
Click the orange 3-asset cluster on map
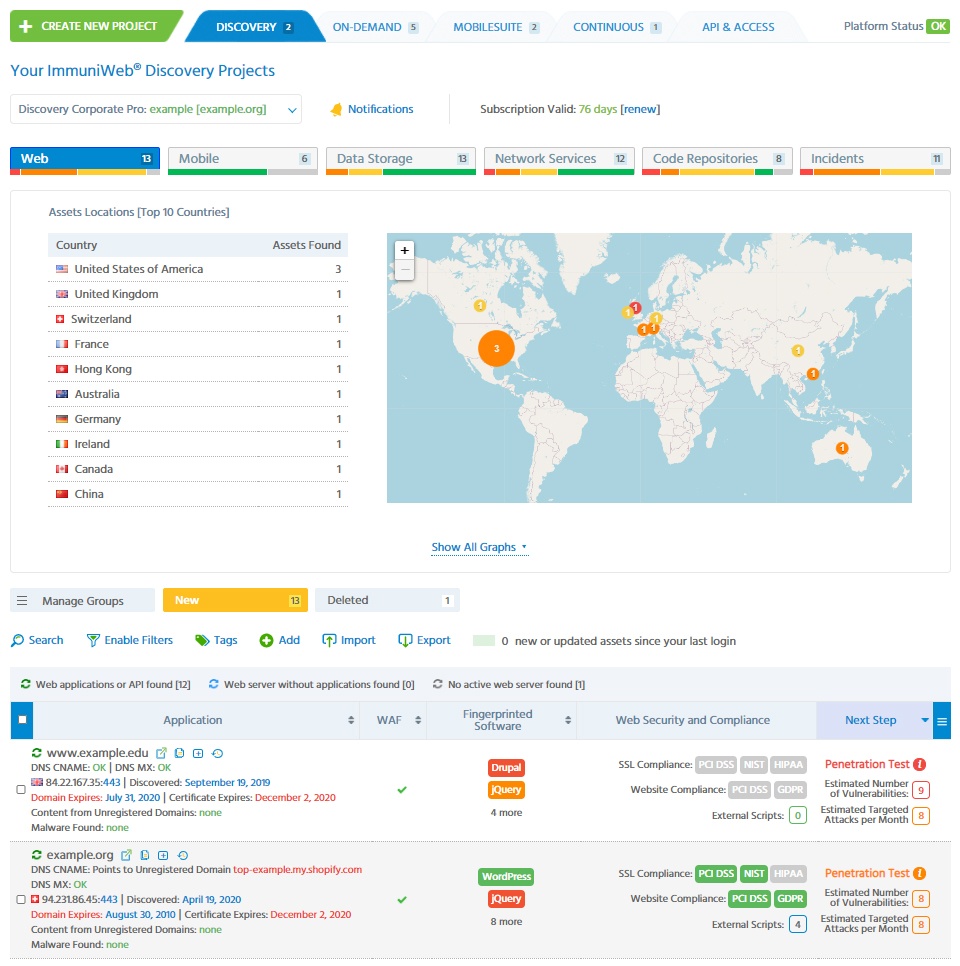point(496,348)
